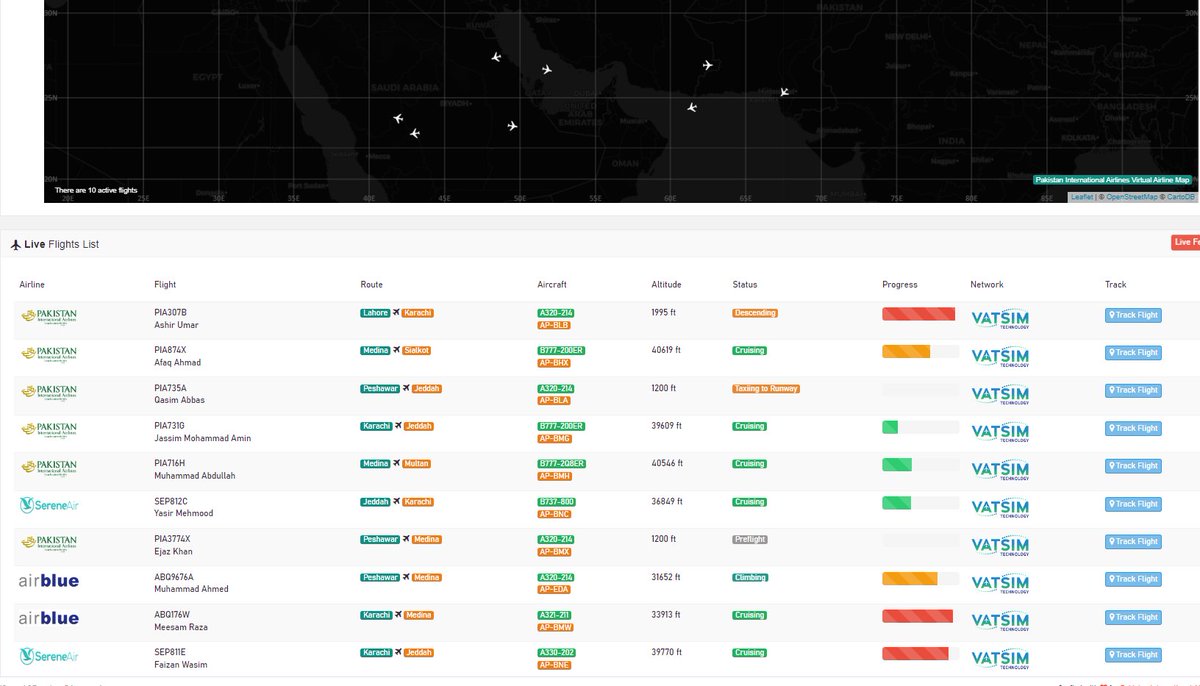Click the SereneAir logo for SEP811E
Image resolution: width=1200 pixels, height=686 pixels.
49,656
